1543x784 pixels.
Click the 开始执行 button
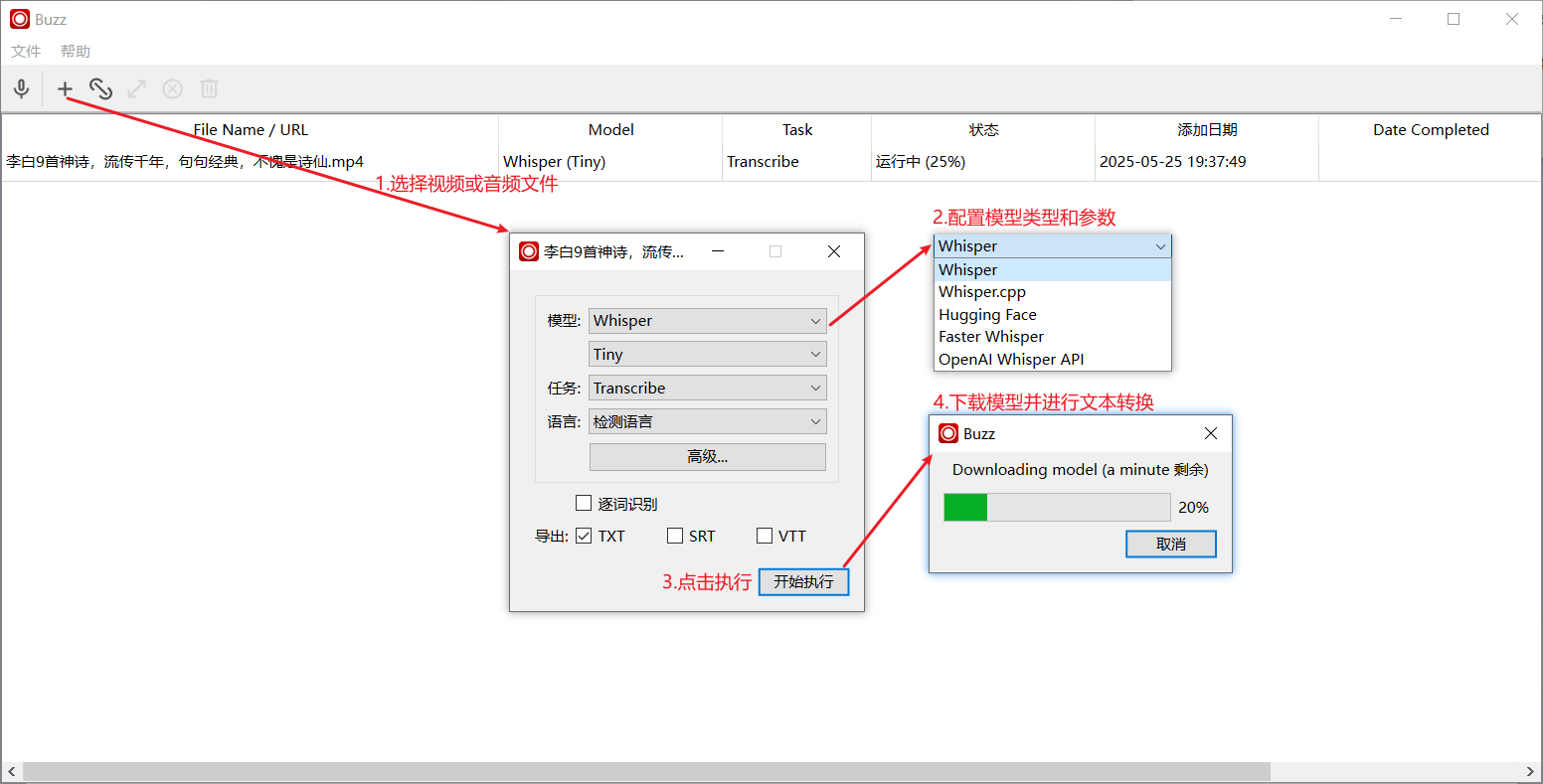[x=803, y=582]
